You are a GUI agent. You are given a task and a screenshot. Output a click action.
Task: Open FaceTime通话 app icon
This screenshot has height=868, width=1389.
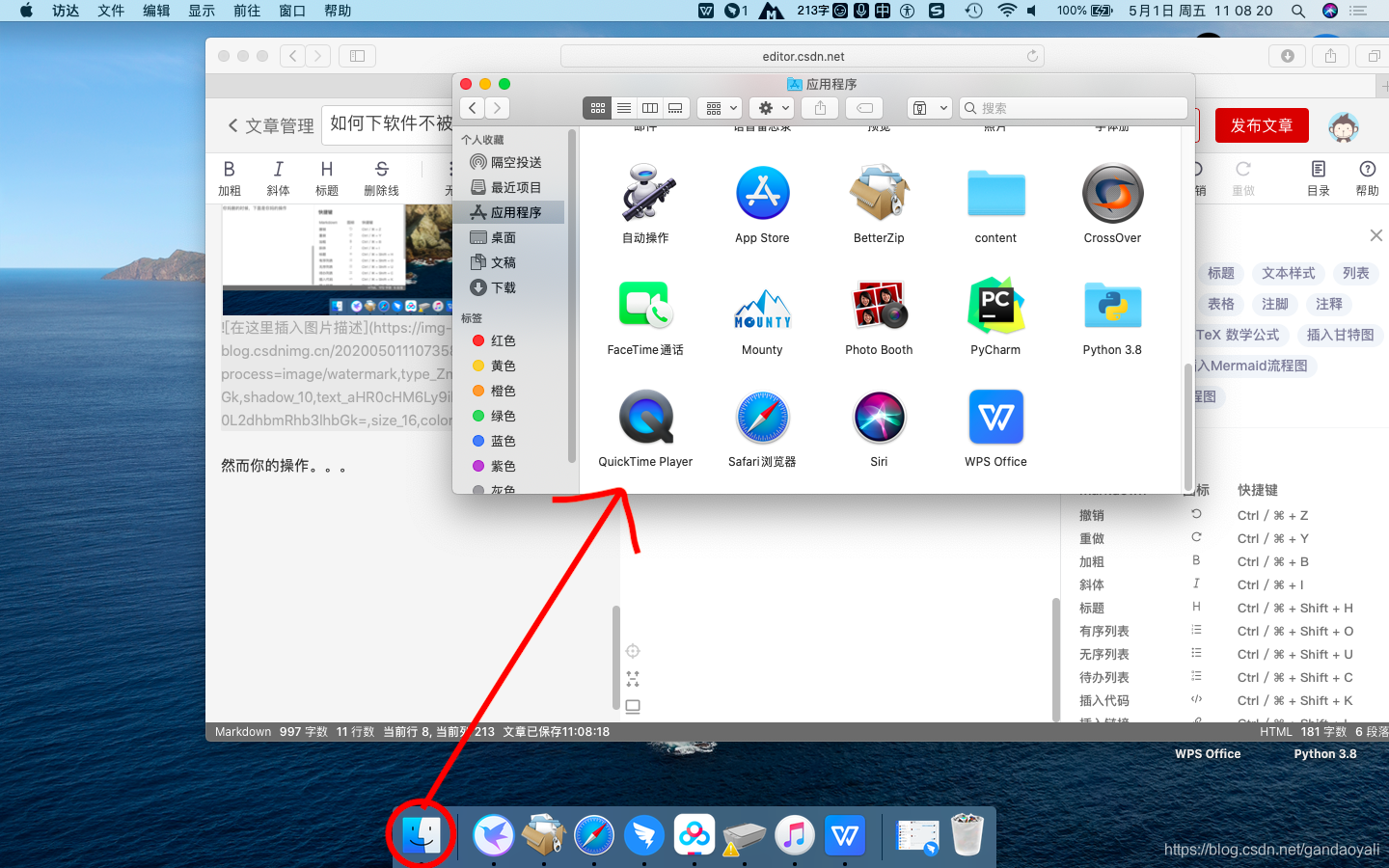[x=645, y=306]
